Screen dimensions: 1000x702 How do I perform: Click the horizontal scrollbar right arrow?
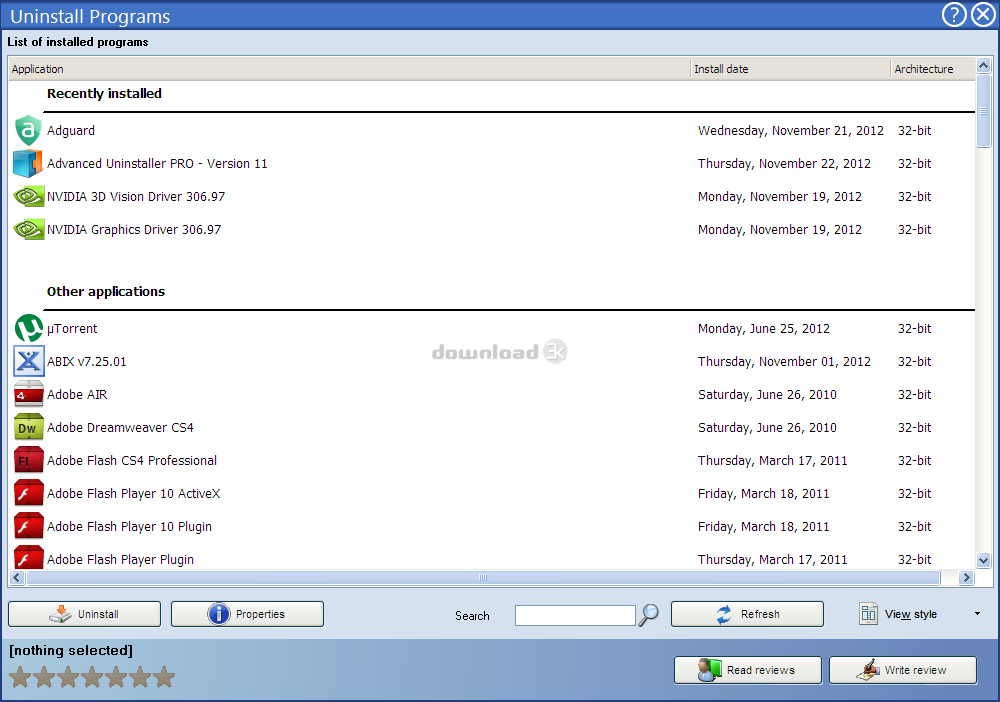pyautogui.click(x=966, y=578)
